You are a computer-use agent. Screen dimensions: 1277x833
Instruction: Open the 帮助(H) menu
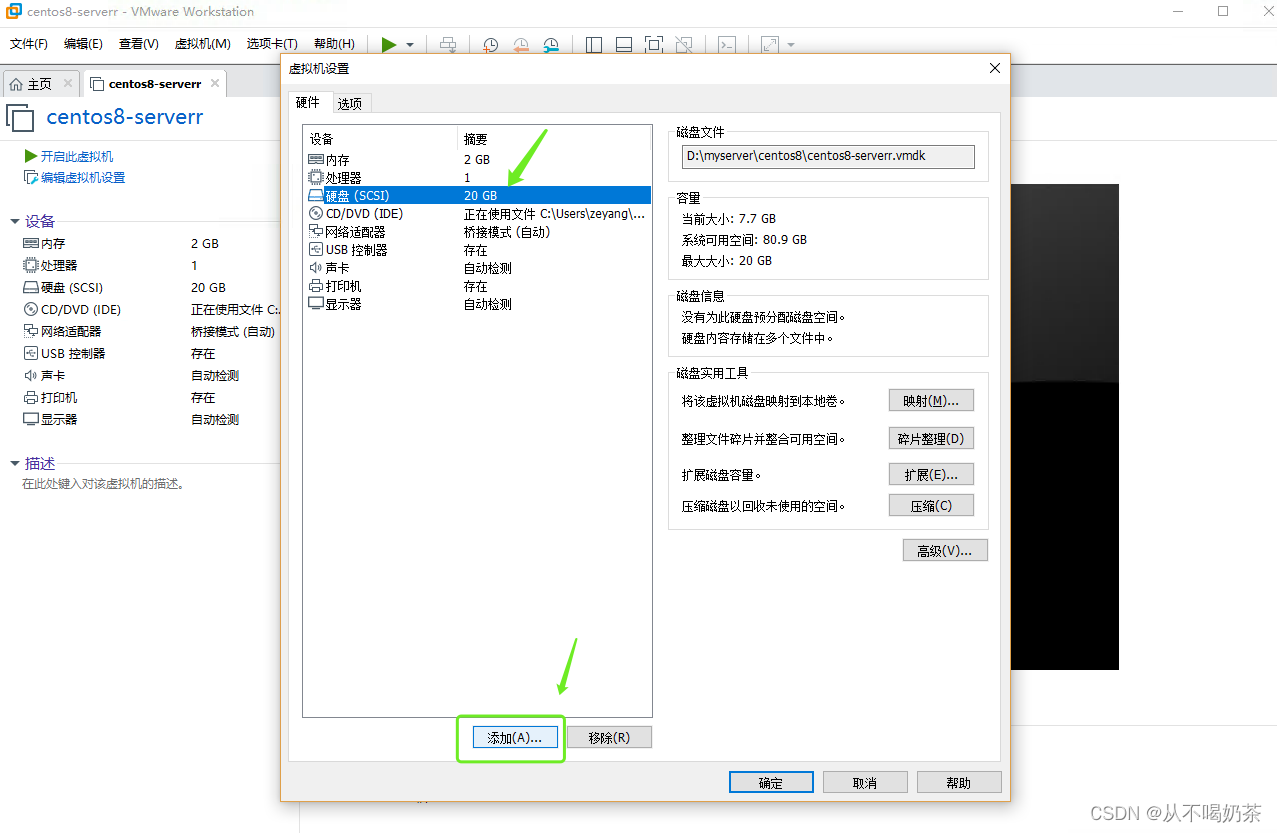click(334, 44)
